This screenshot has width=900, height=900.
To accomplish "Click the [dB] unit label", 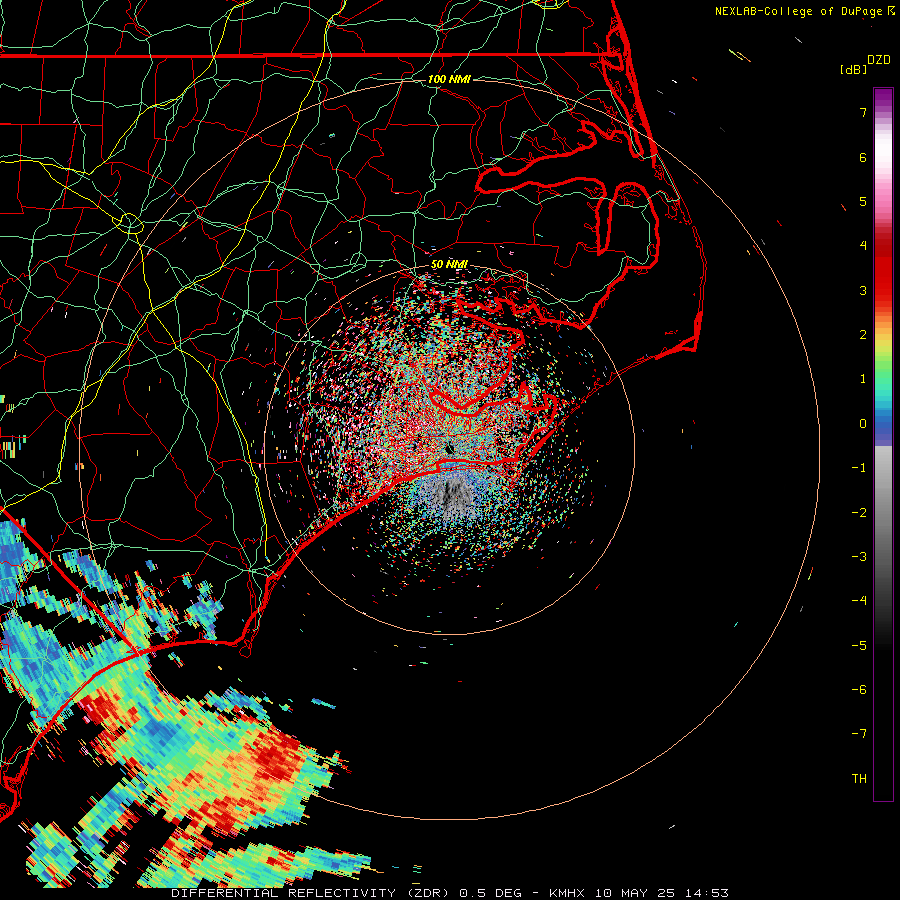I will [853, 70].
